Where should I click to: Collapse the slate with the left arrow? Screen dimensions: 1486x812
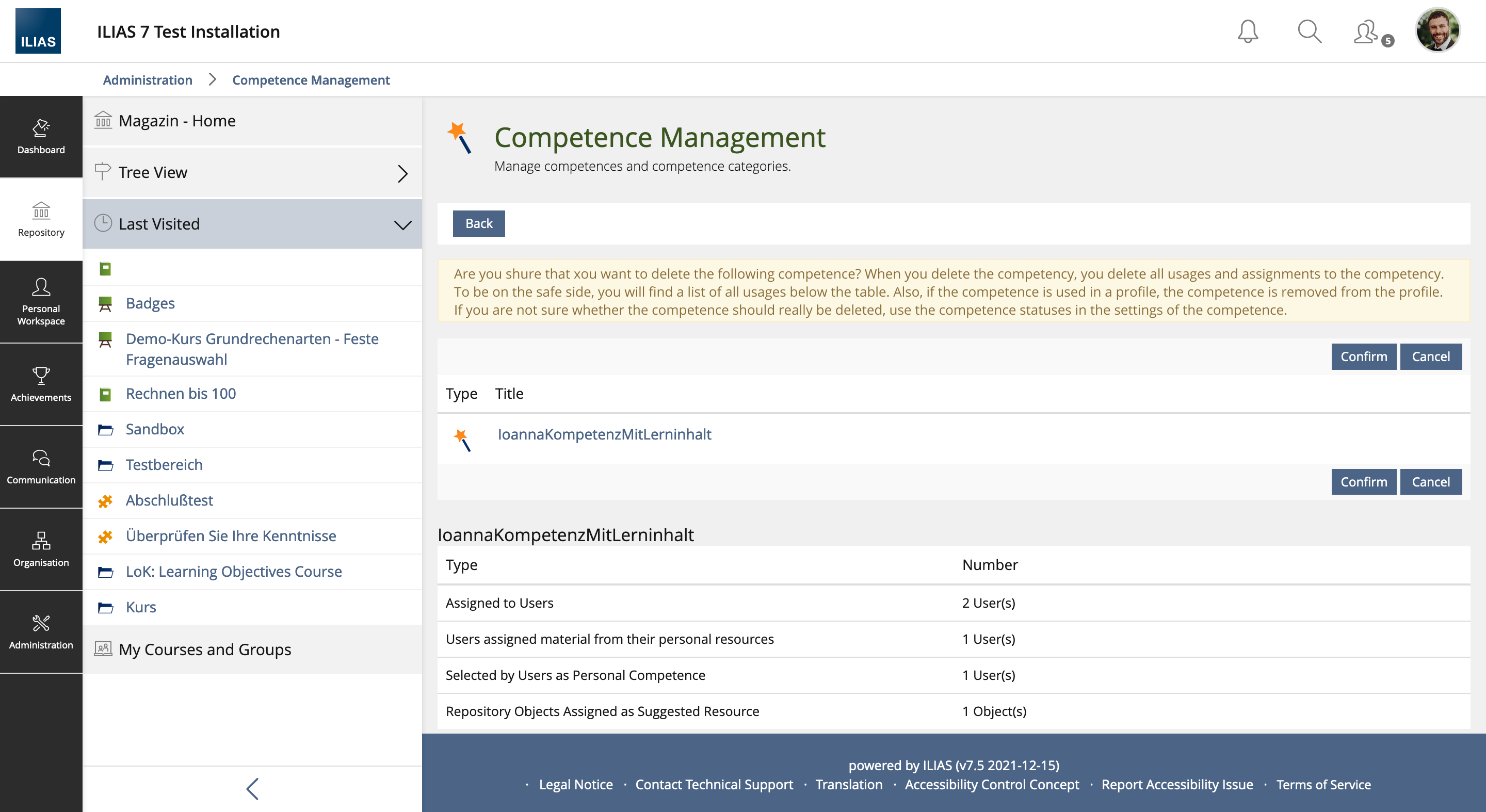(x=252, y=788)
